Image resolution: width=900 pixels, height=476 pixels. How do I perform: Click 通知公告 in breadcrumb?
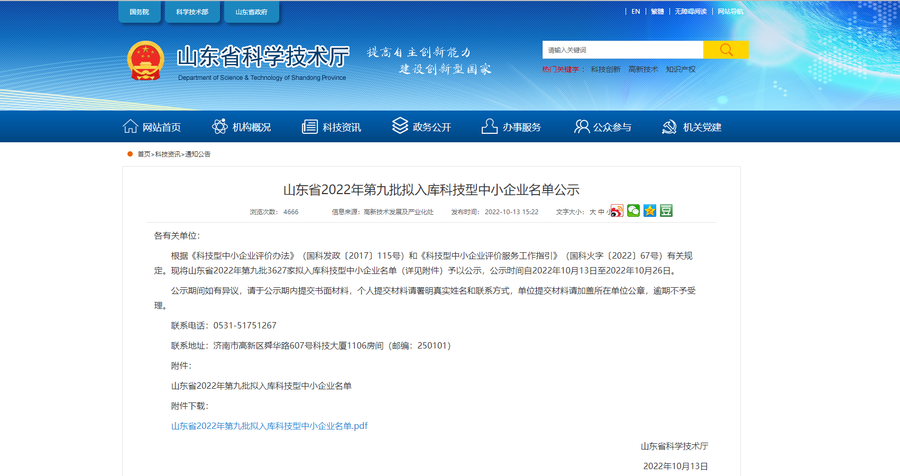(x=197, y=154)
